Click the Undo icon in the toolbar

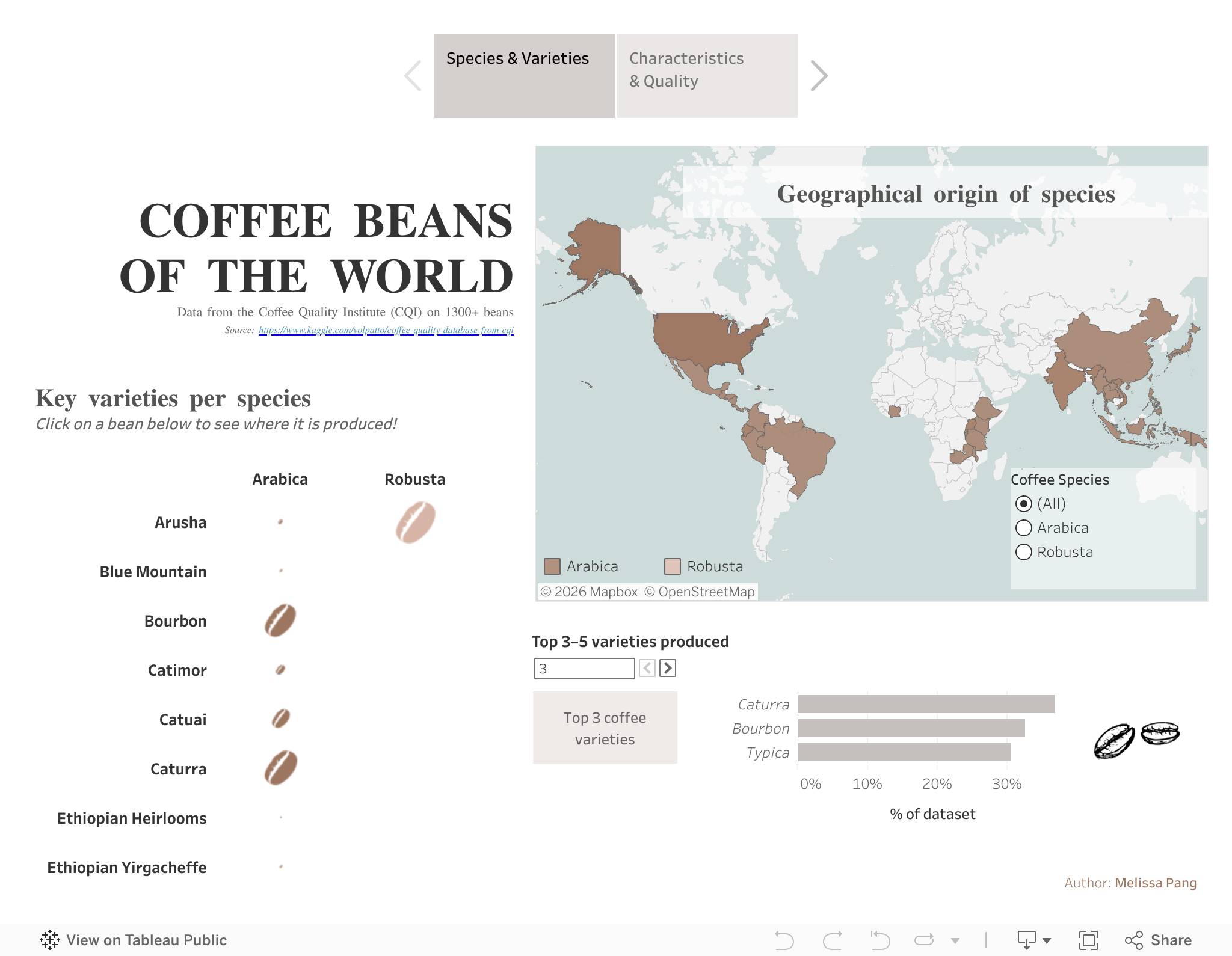(x=783, y=940)
